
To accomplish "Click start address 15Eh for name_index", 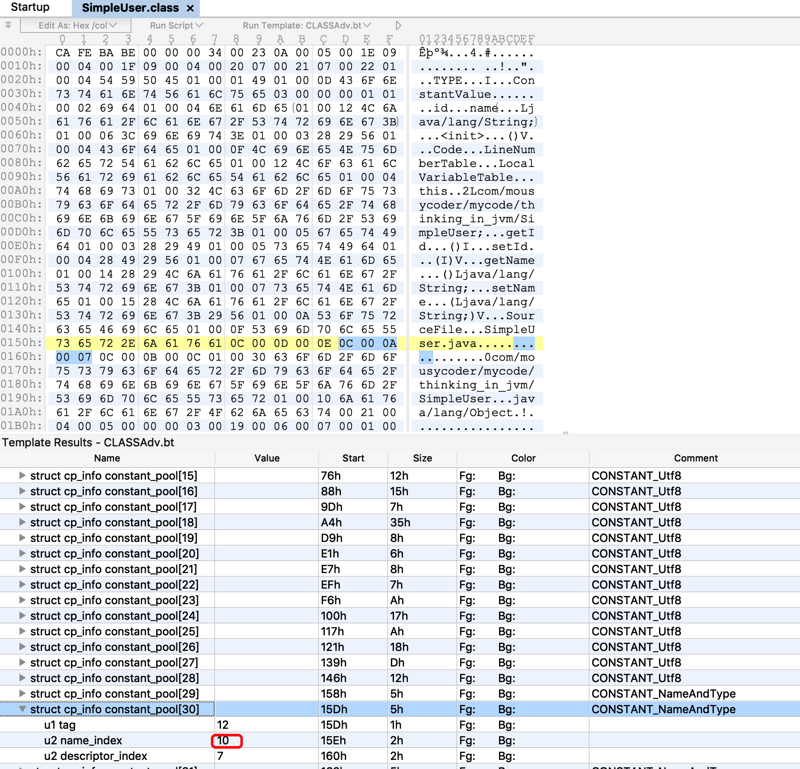I will pos(334,740).
